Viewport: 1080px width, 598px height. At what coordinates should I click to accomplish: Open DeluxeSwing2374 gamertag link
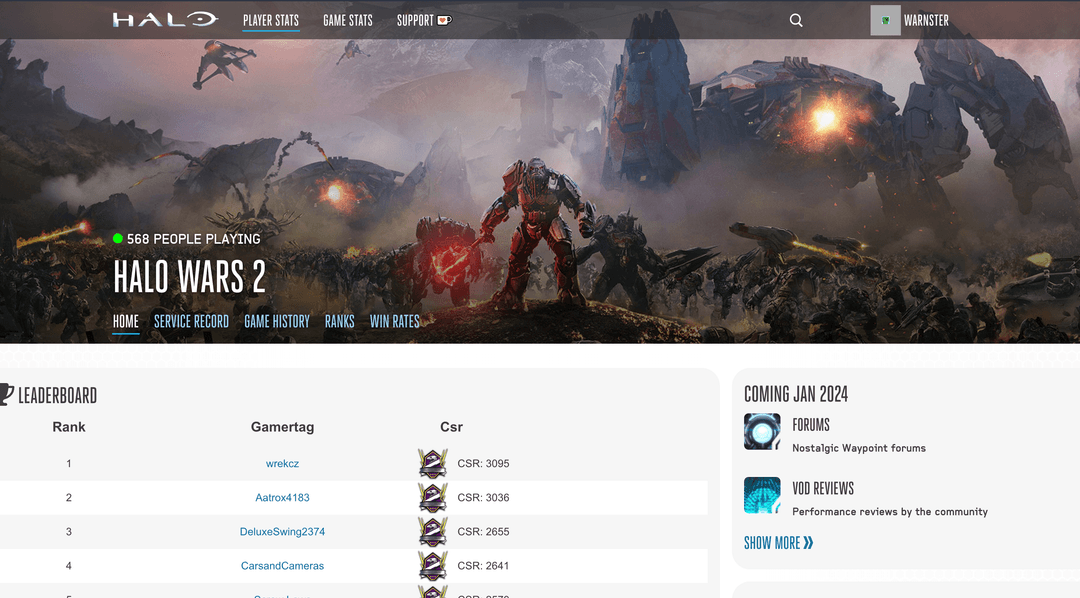coord(282,532)
